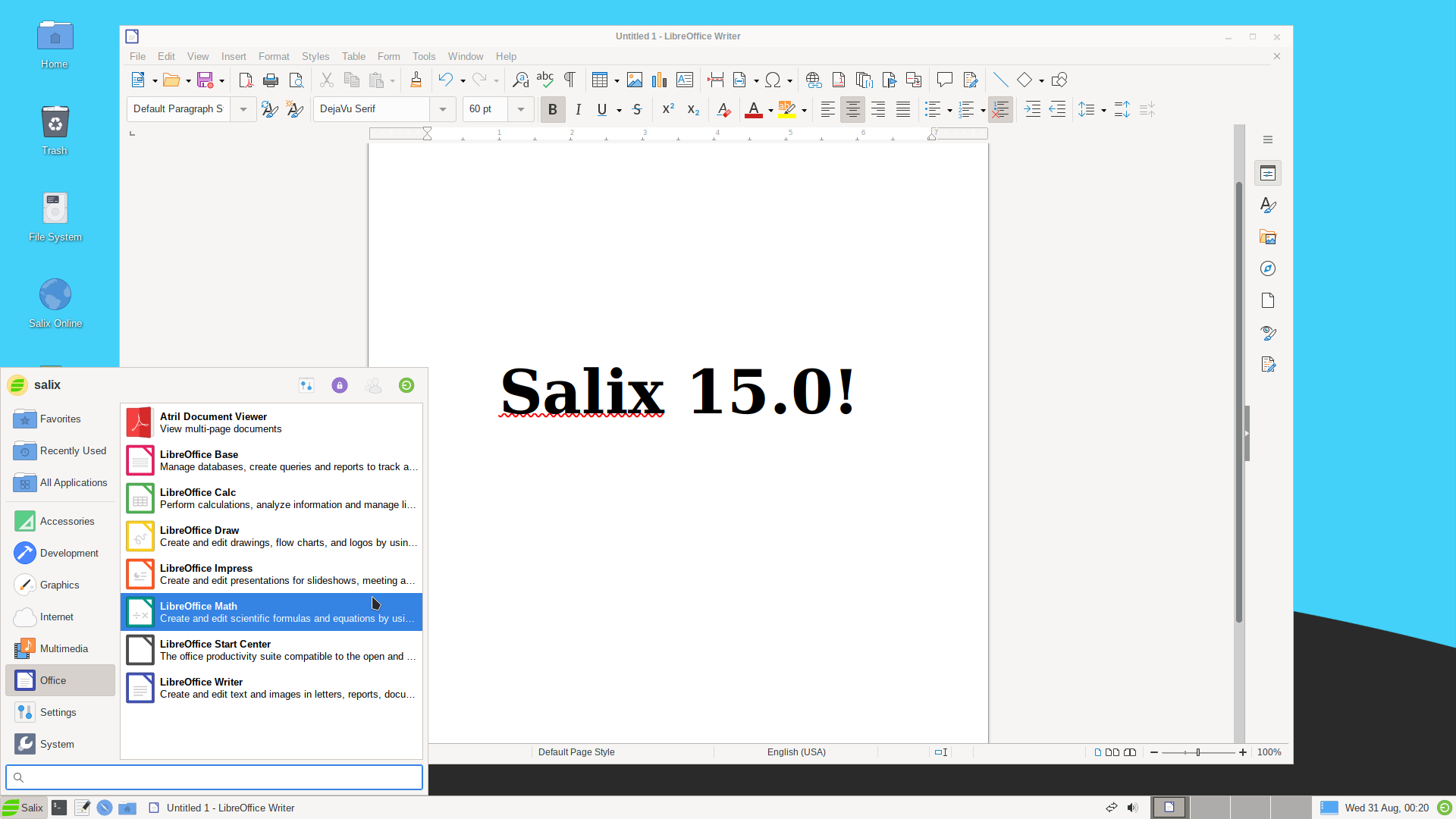The height and width of the screenshot is (819, 1456).
Task: Apply yellow Highlighting Color swatch
Action: click(x=787, y=110)
